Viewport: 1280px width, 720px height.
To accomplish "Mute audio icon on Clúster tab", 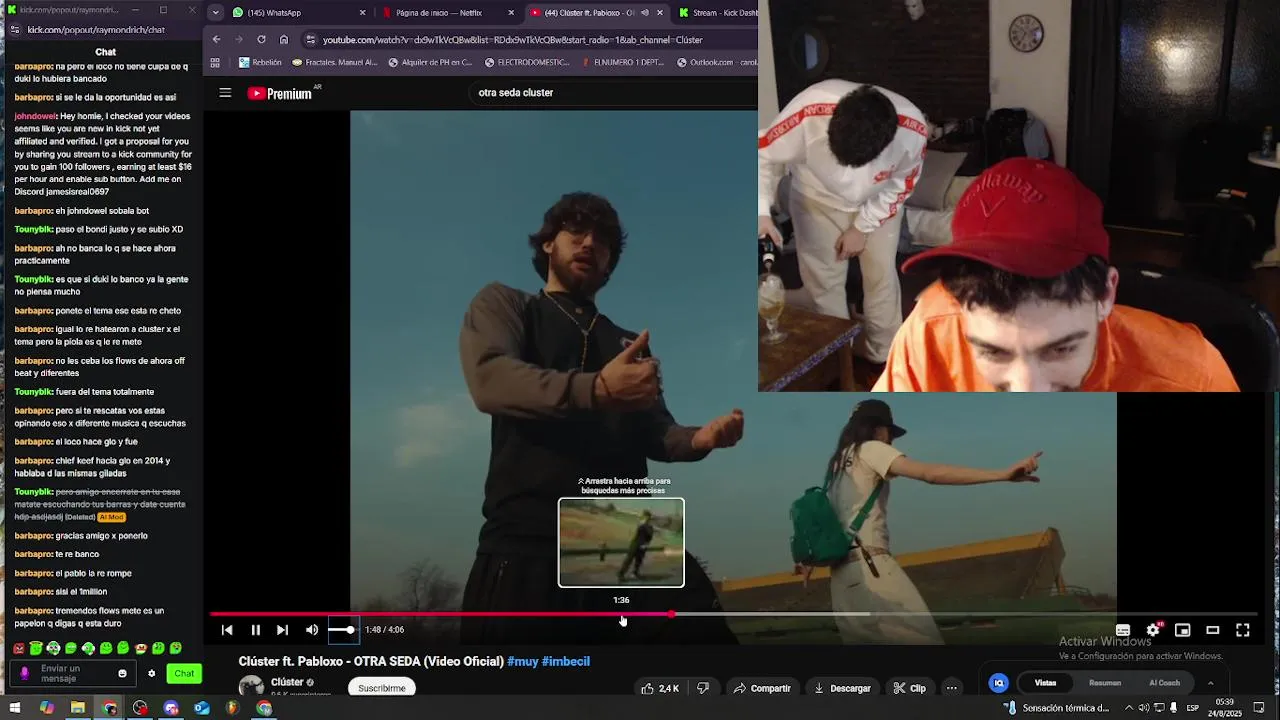I will point(645,13).
